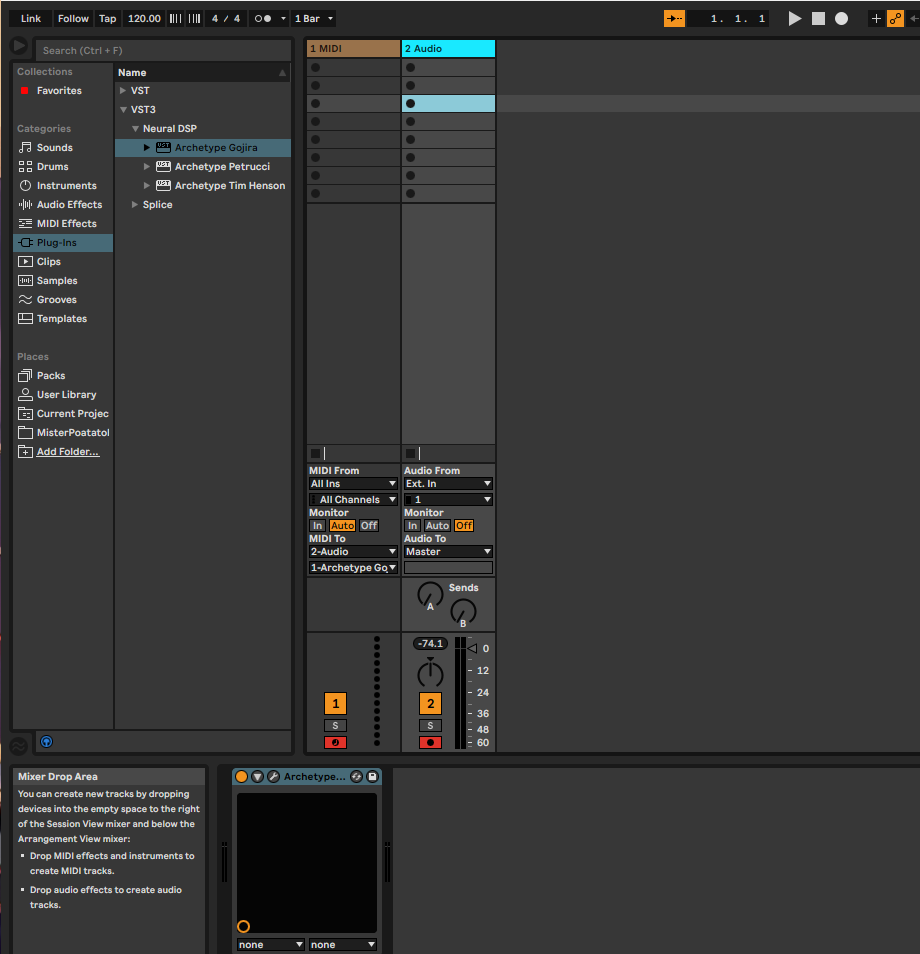Open the MisterPoatatol folder
The width and height of the screenshot is (920, 954).
click(73, 433)
